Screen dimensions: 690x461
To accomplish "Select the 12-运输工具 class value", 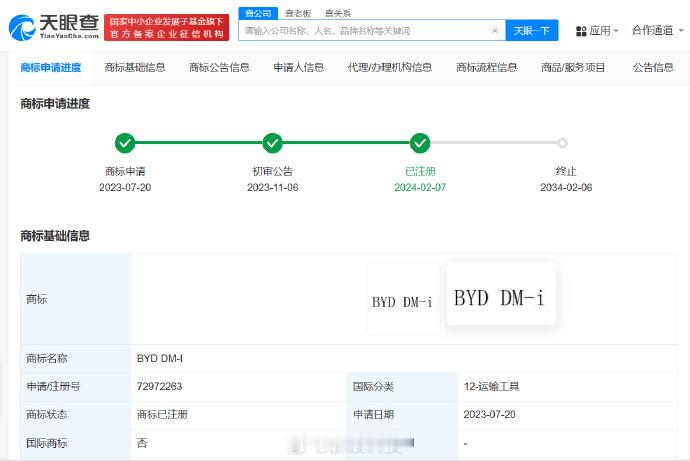I will pyautogui.click(x=491, y=386).
